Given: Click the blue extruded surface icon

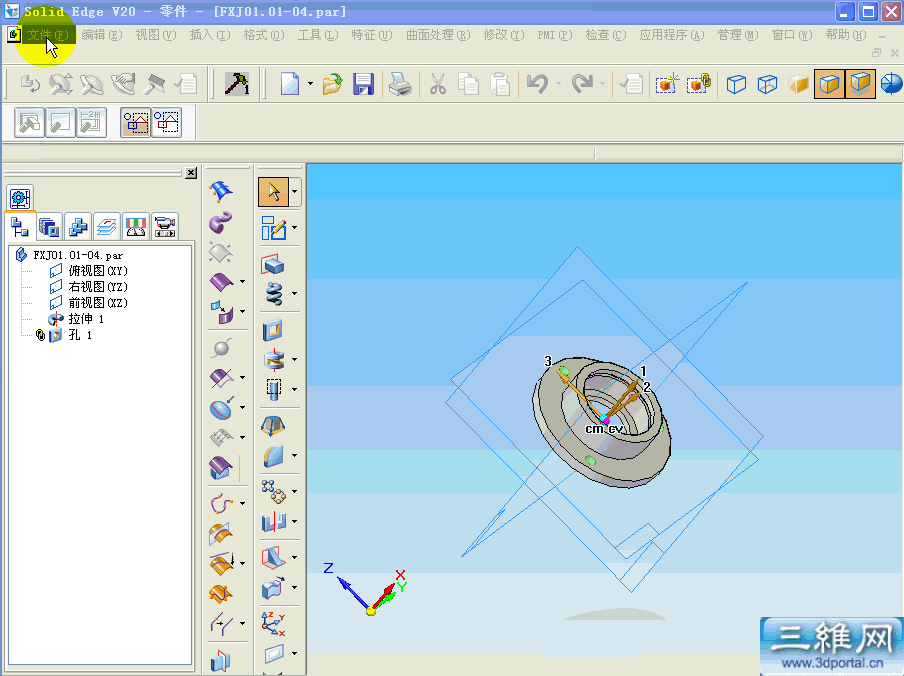Looking at the screenshot, I should tap(221, 190).
